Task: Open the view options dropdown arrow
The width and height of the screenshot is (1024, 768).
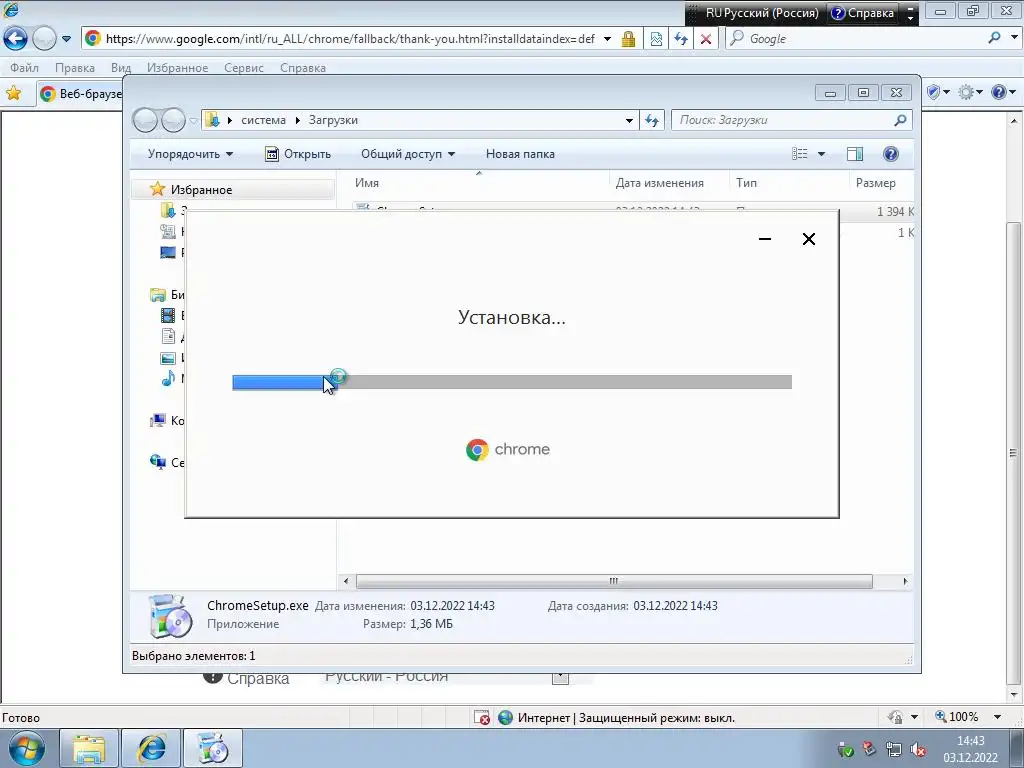Action: pyautogui.click(x=821, y=154)
